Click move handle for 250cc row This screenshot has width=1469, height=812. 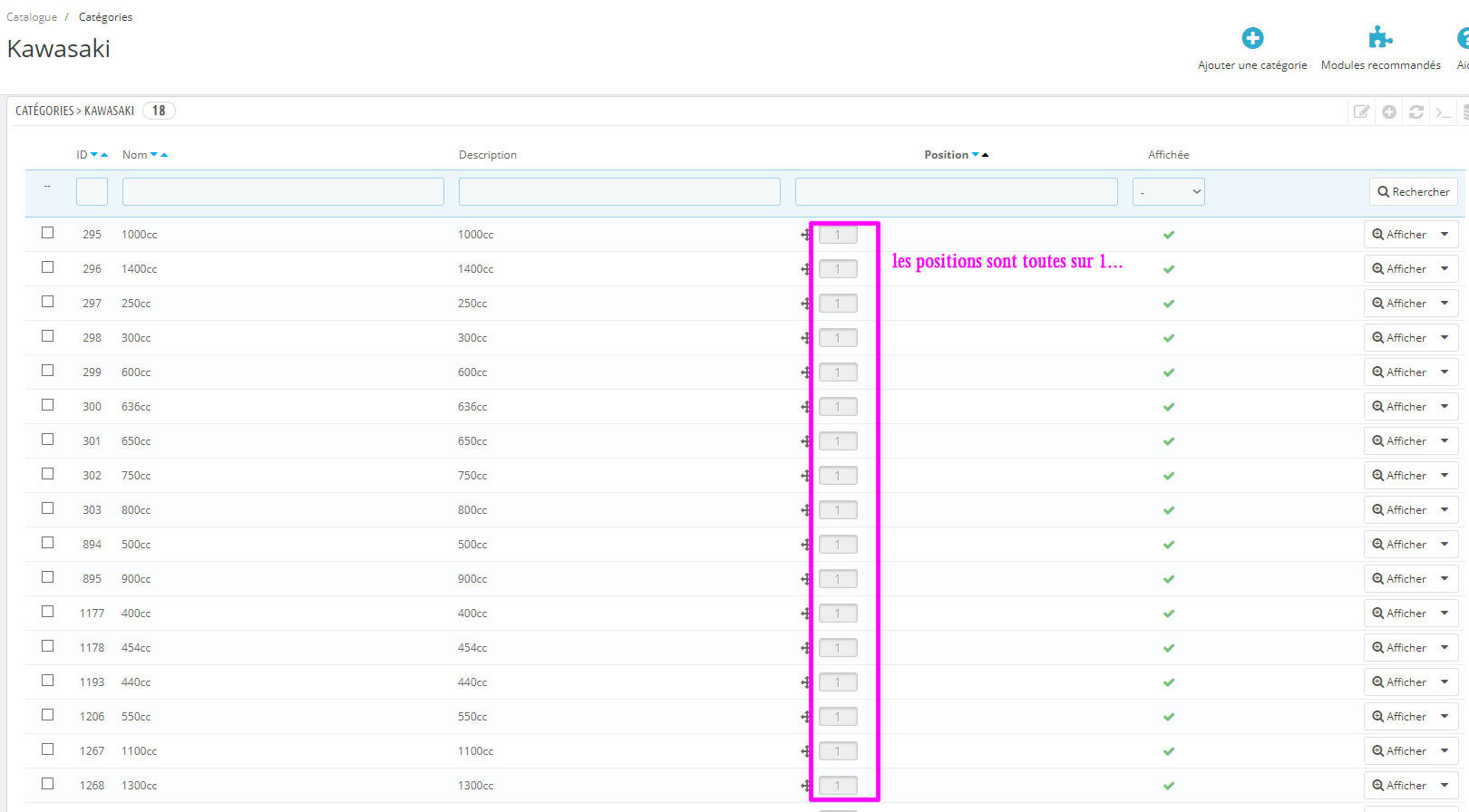805,304
